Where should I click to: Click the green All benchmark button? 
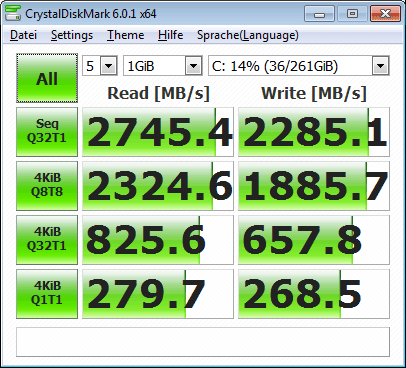47,79
